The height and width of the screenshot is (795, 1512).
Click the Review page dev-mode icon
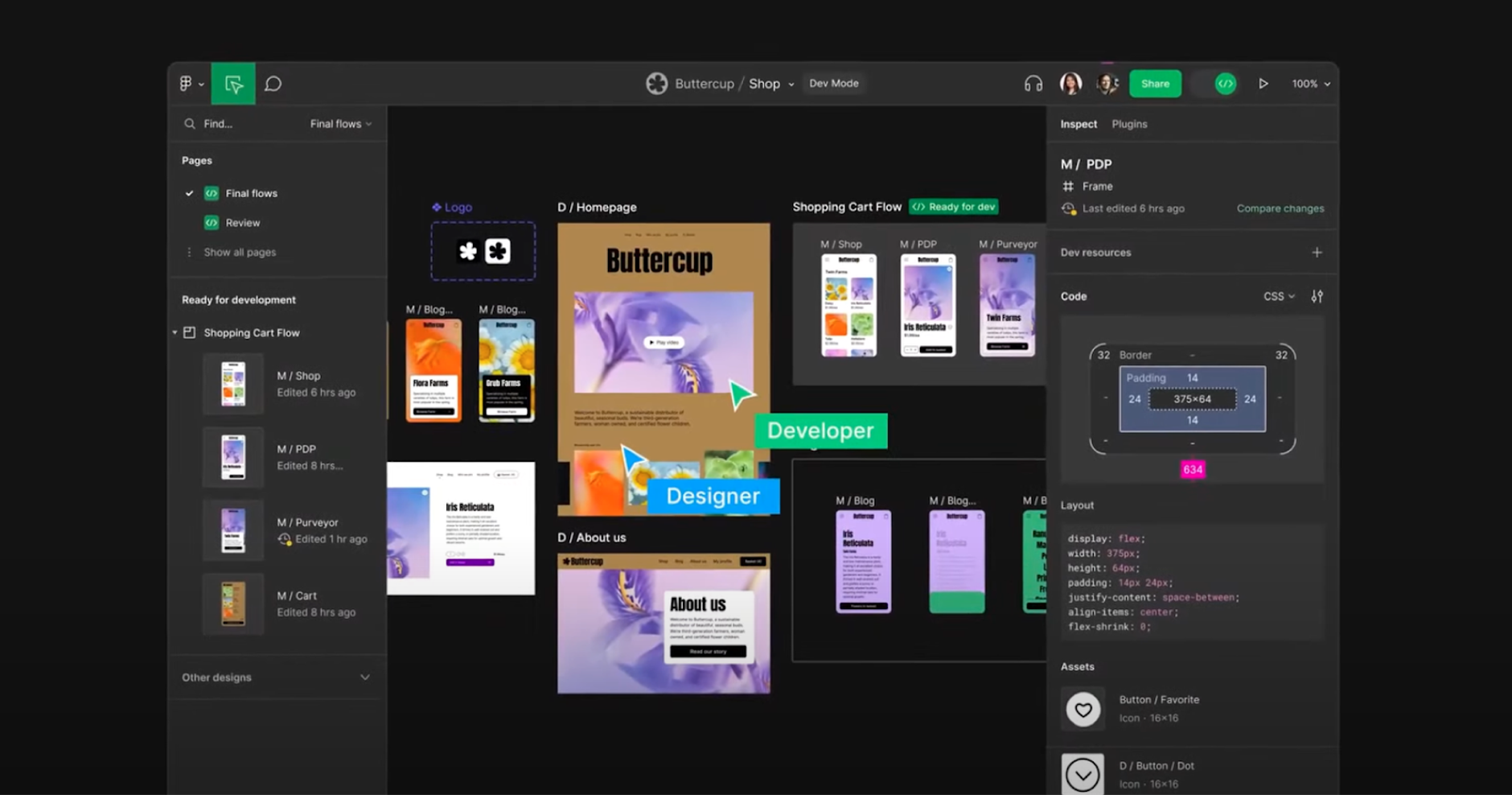click(212, 223)
